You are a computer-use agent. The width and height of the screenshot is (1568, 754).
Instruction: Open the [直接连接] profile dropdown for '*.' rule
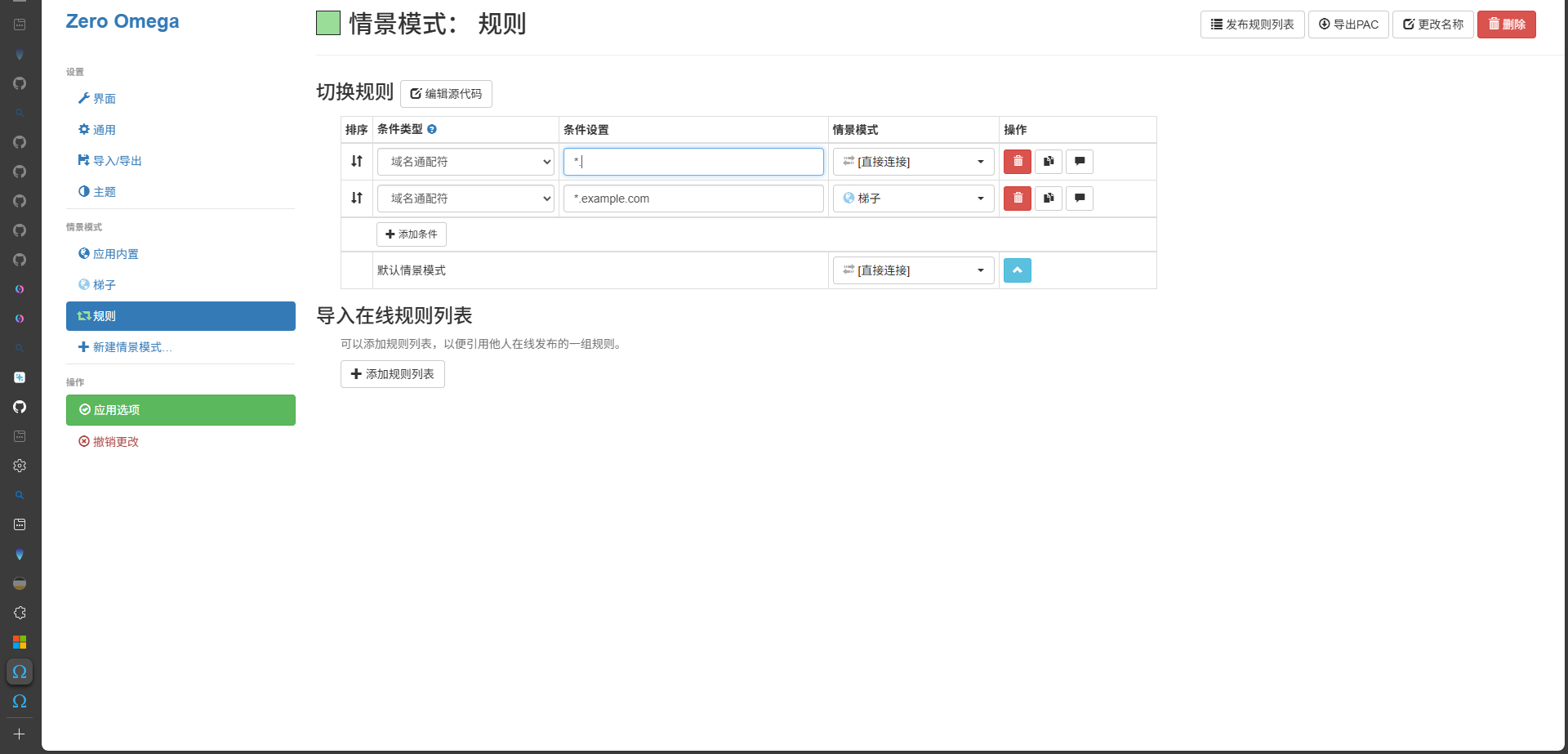[x=913, y=162]
